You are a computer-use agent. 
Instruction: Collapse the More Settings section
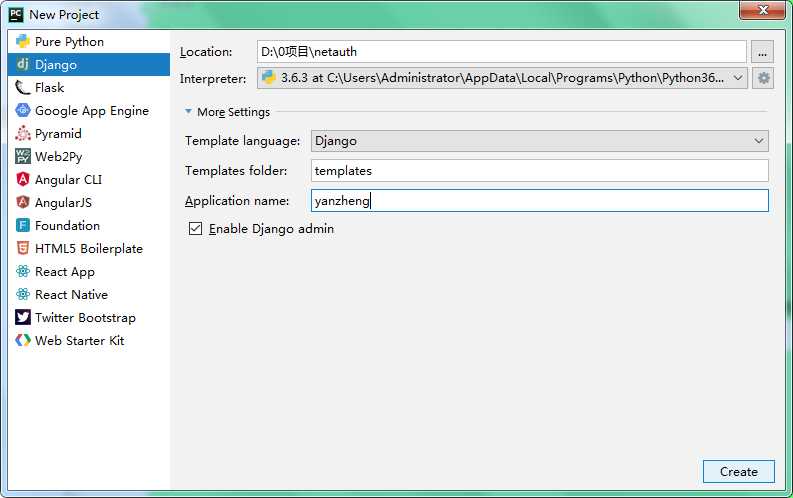188,112
